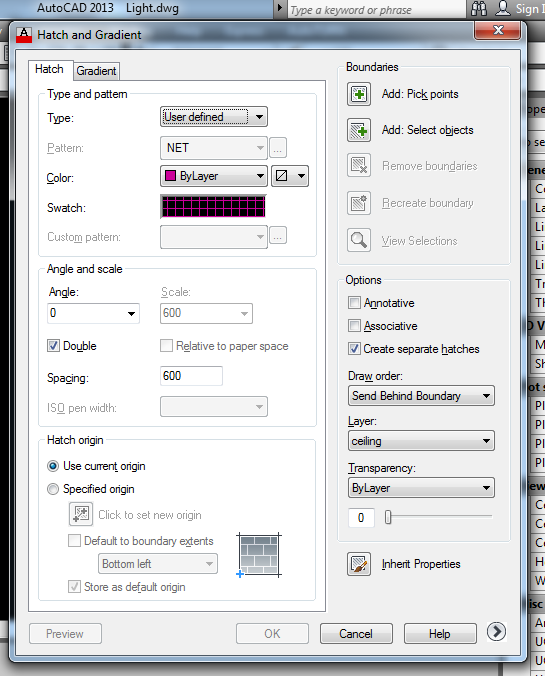Click the Cancel button

coord(356,634)
